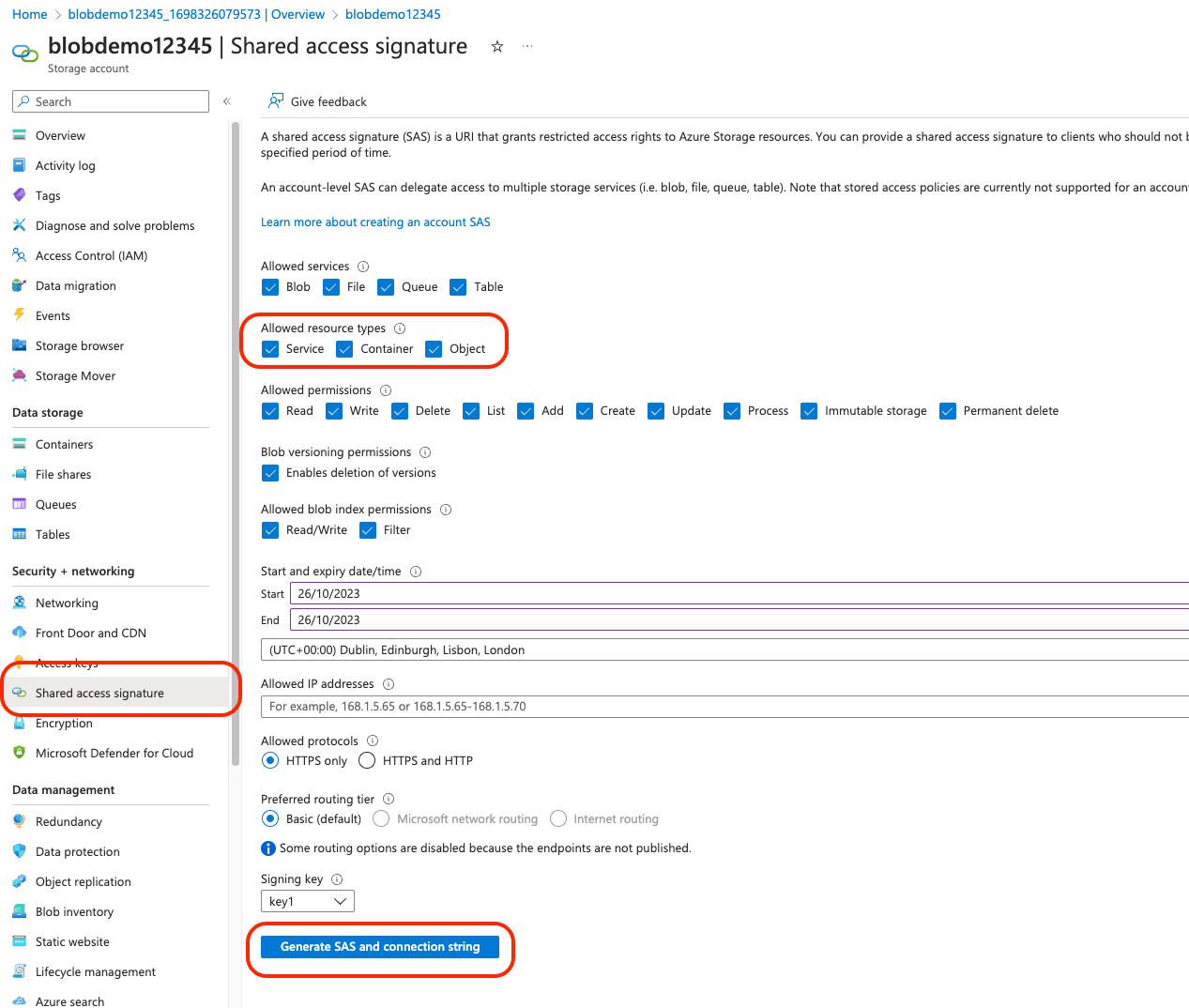The image size is (1189, 1008).
Task: Click the Allowed IP addresses field
Action: [723, 707]
